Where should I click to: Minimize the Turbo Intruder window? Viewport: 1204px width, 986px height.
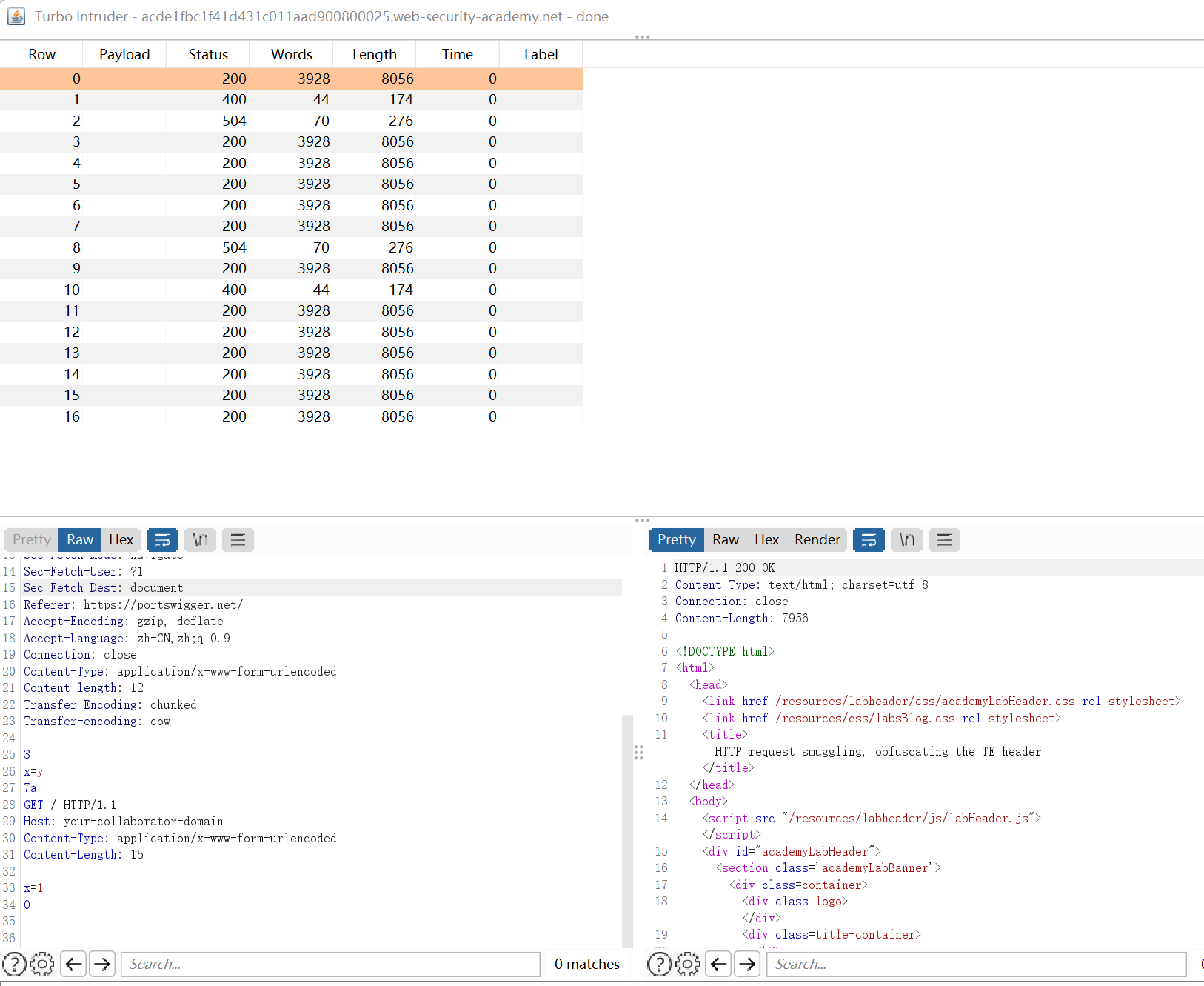coord(1162,16)
